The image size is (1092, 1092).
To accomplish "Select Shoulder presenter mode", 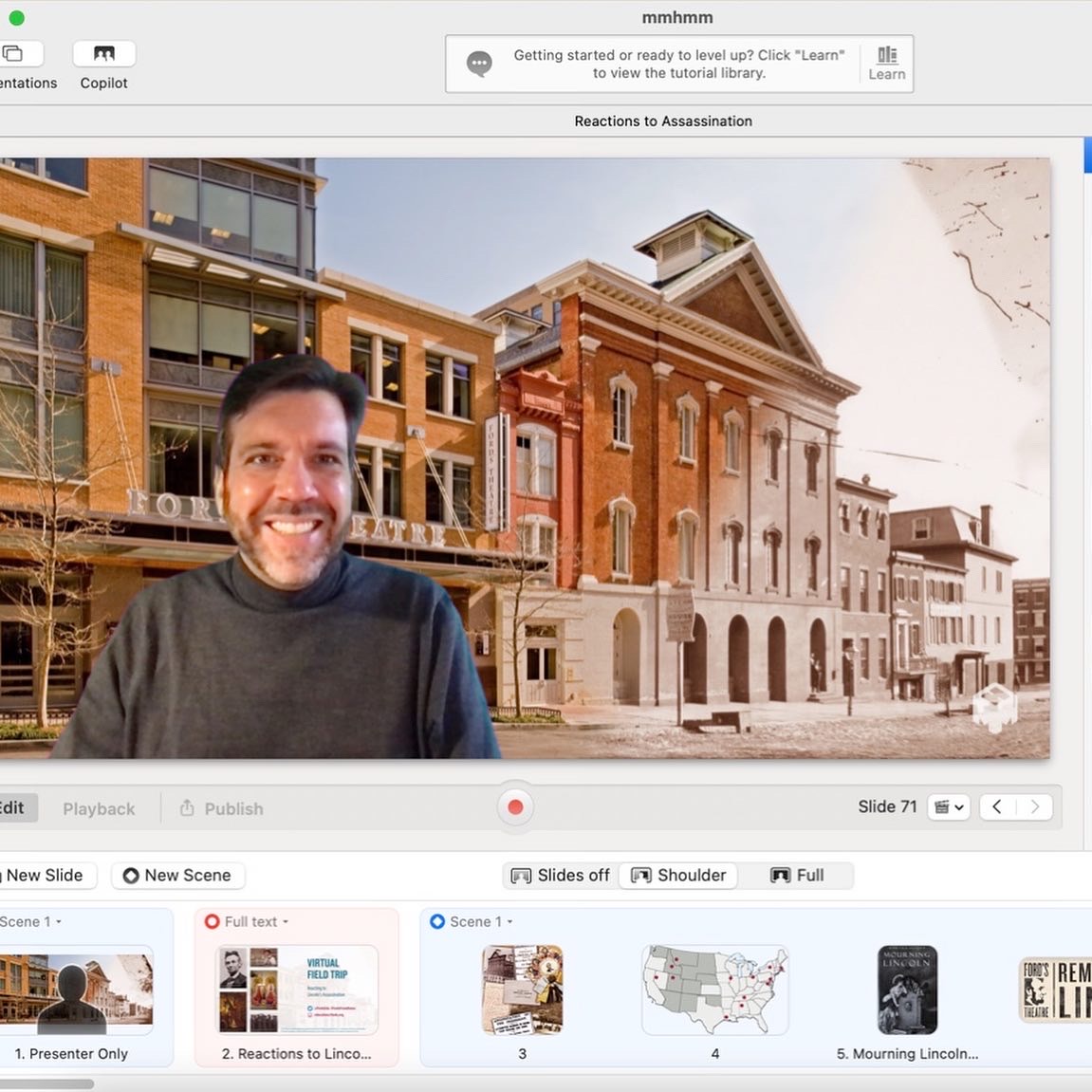I will coord(678,876).
